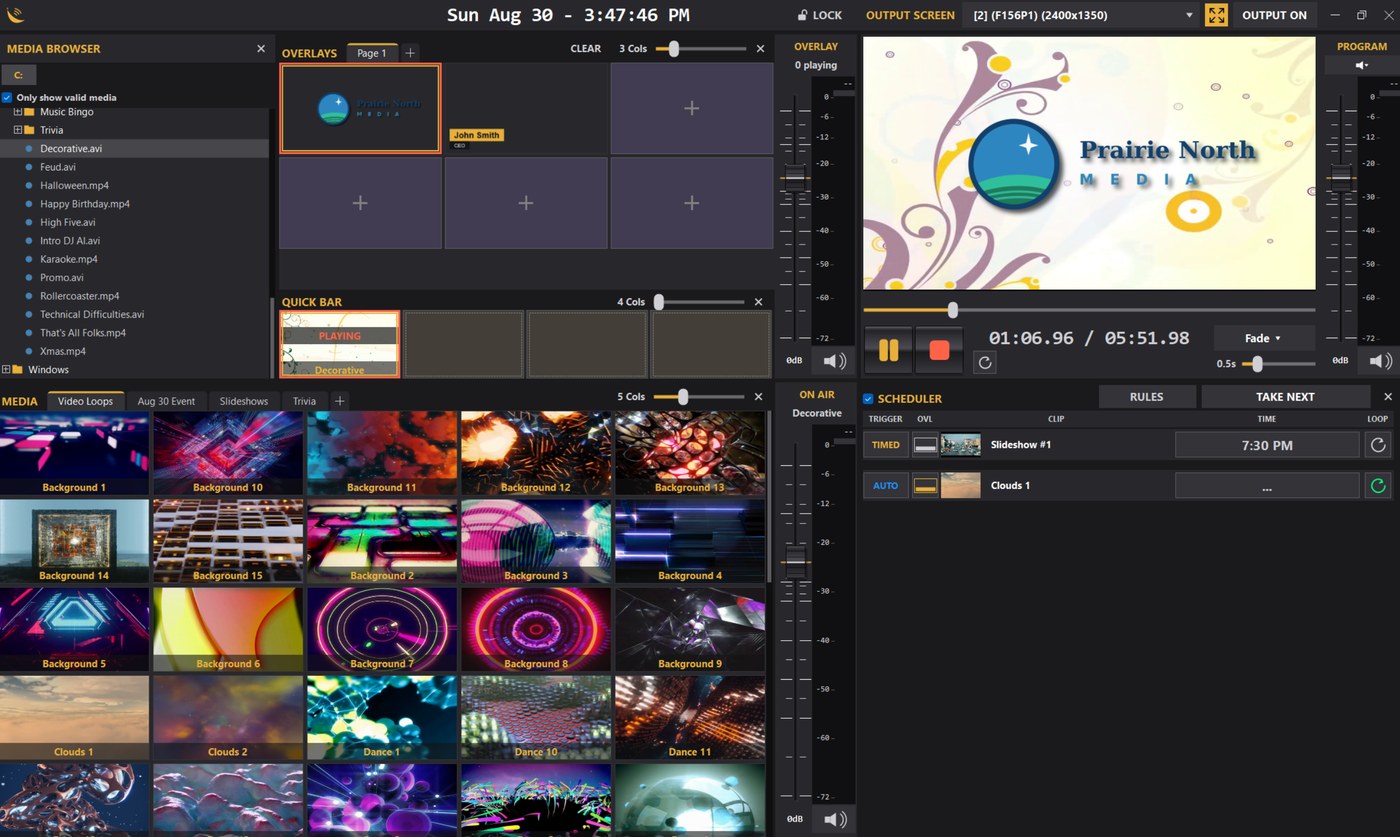Click the Decorative quick bar item
Image resolution: width=1400 pixels, height=837 pixels.
pos(339,344)
